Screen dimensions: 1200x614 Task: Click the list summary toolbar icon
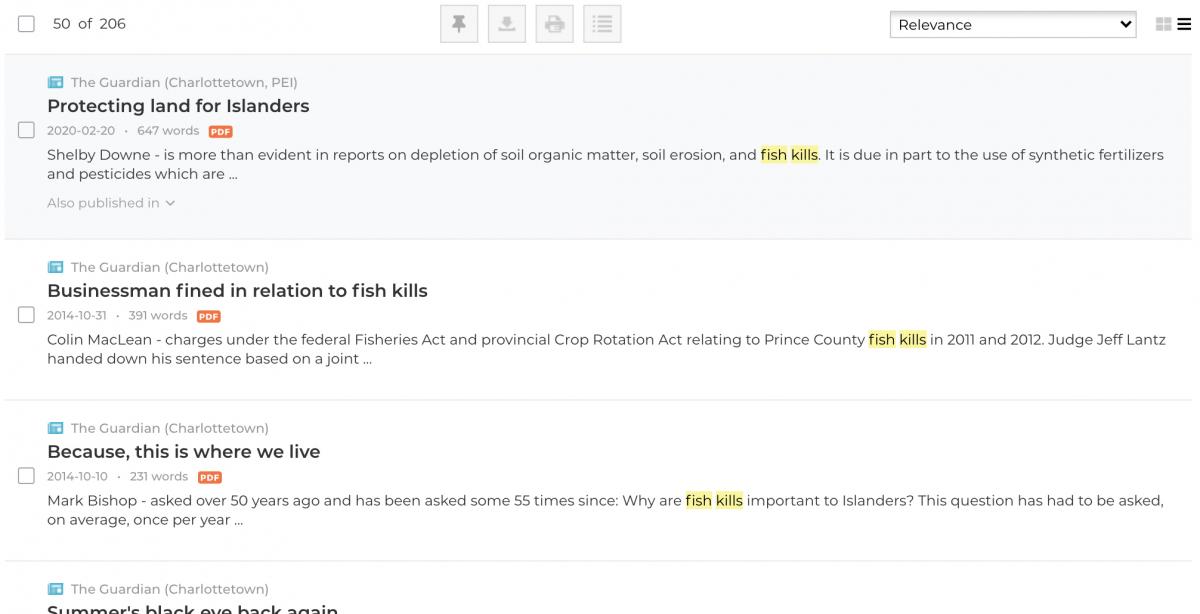click(602, 25)
